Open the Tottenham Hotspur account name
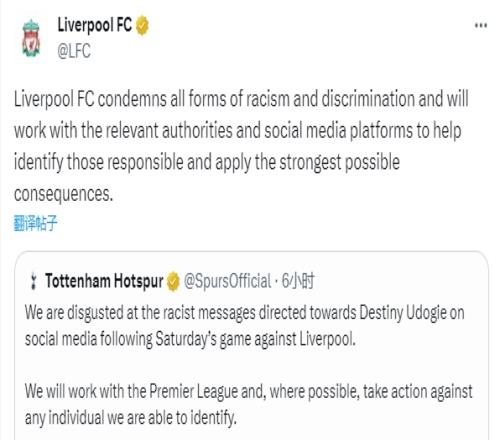The width and height of the screenshot is (500, 440). [104, 281]
